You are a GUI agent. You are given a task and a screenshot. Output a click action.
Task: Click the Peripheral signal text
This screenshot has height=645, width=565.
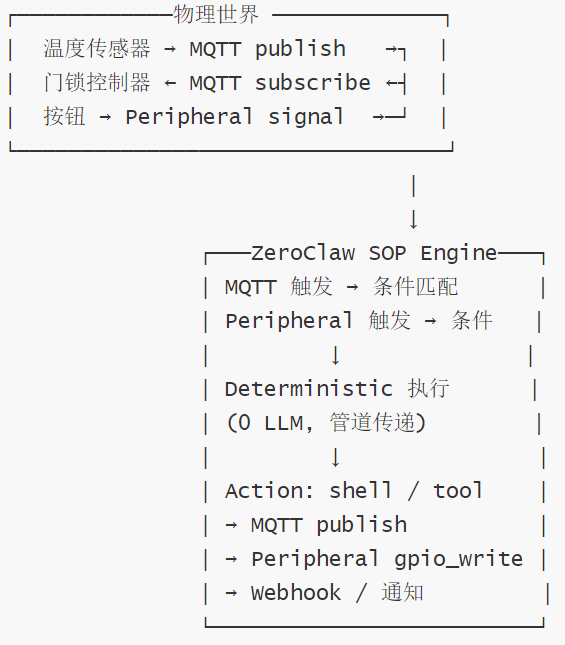[234, 117]
